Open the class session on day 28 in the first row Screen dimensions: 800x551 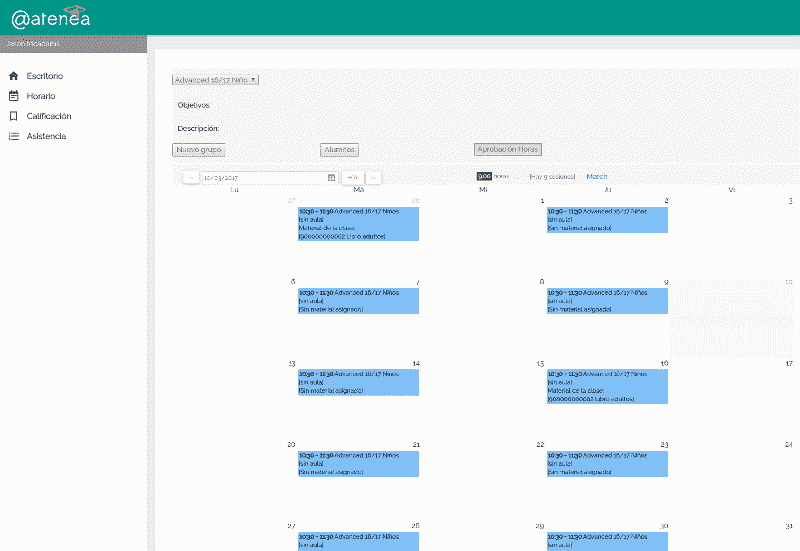[358, 224]
